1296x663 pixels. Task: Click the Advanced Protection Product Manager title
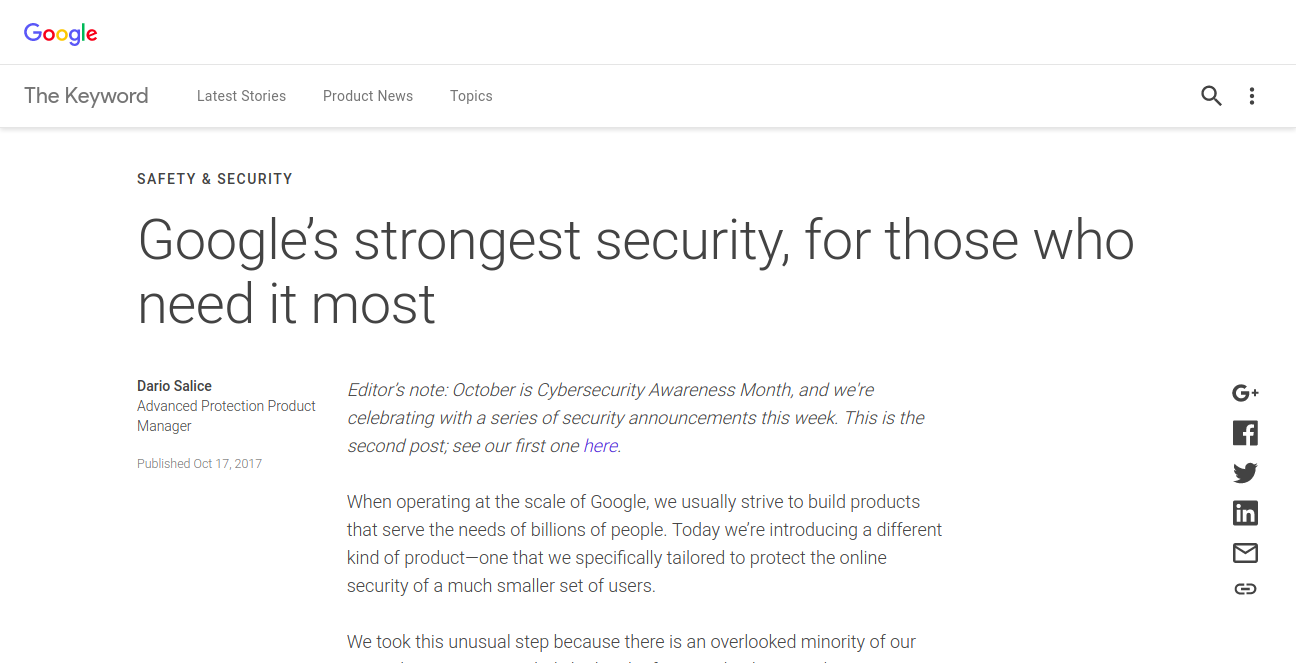point(226,416)
